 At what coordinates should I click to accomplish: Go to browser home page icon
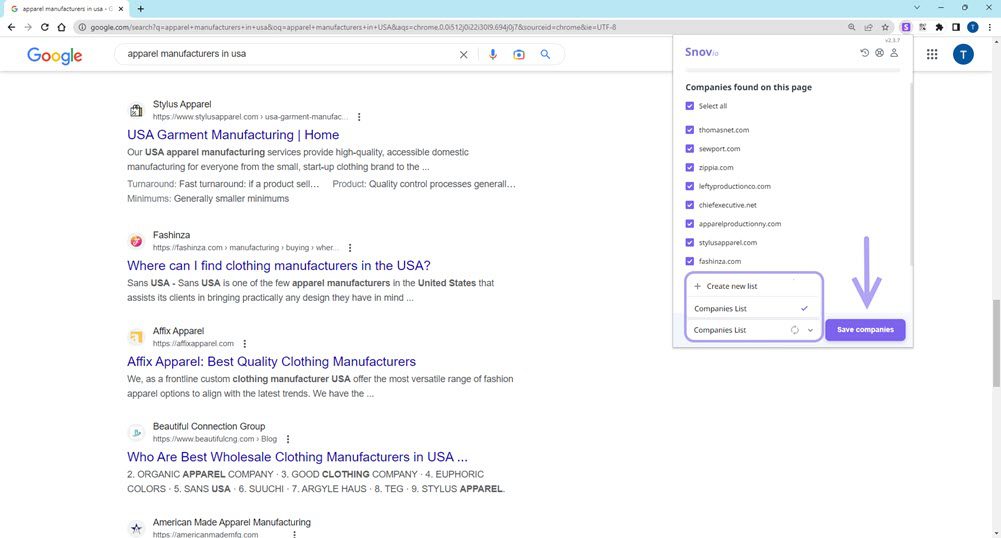61,27
